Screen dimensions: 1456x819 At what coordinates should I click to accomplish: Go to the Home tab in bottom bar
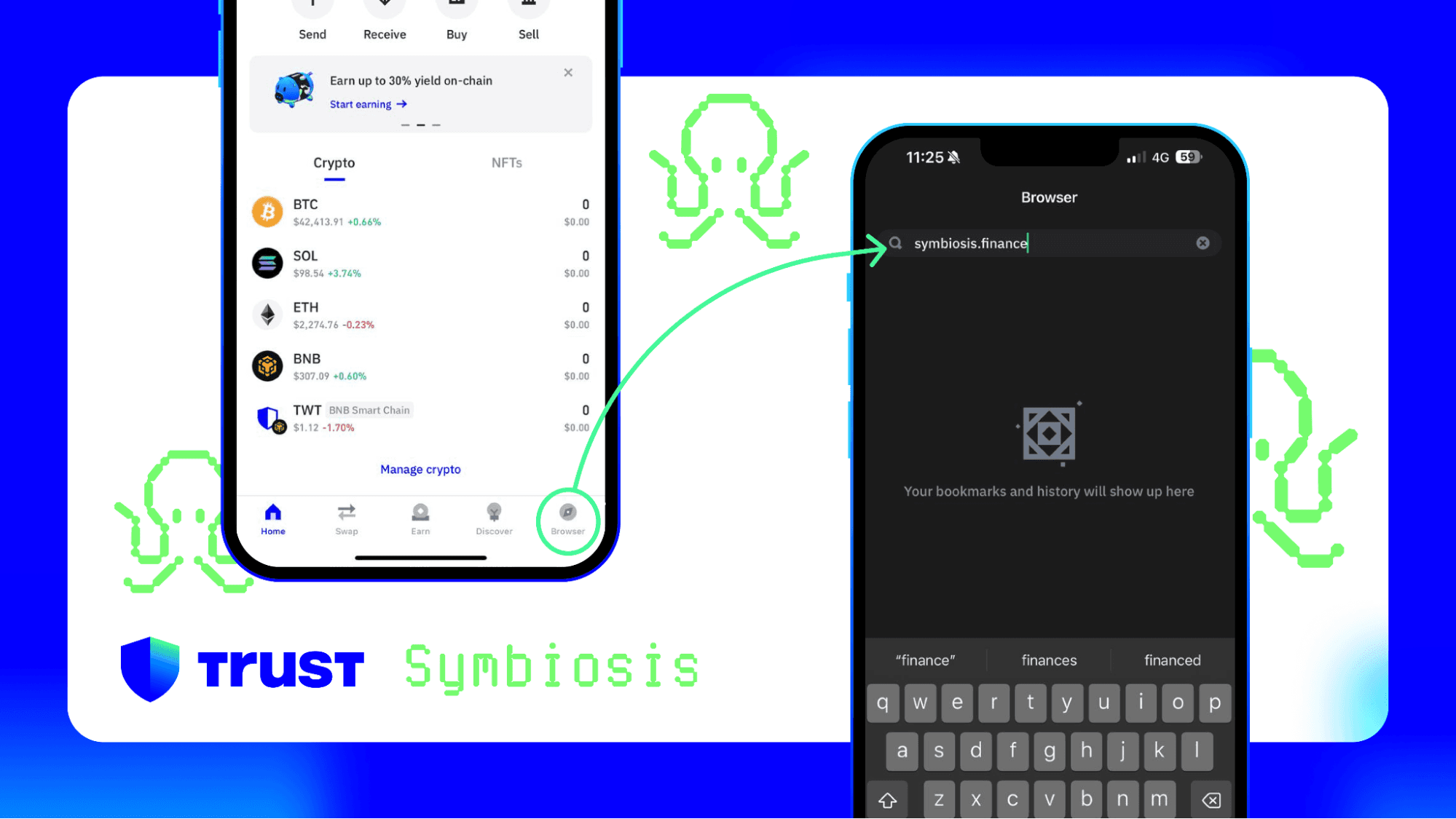(x=273, y=520)
